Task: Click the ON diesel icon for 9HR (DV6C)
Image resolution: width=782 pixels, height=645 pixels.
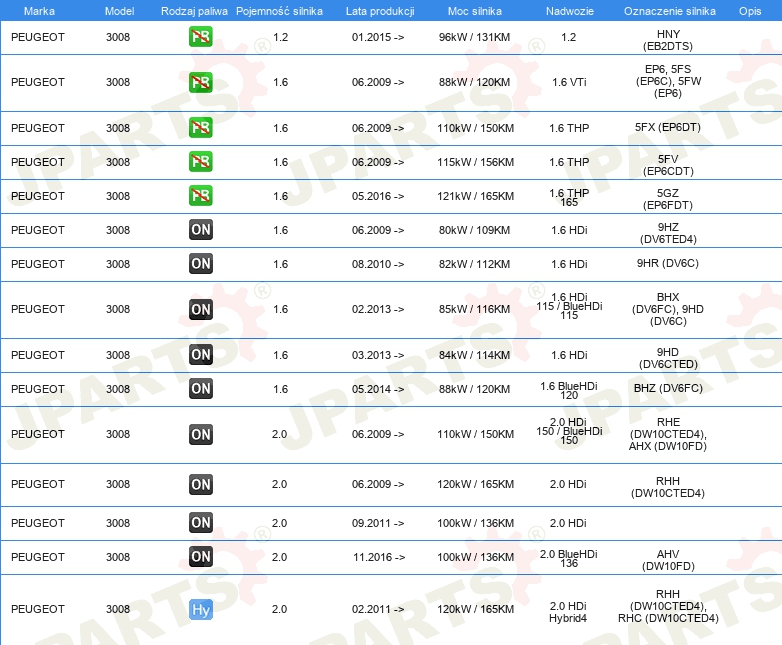Action: tap(200, 263)
